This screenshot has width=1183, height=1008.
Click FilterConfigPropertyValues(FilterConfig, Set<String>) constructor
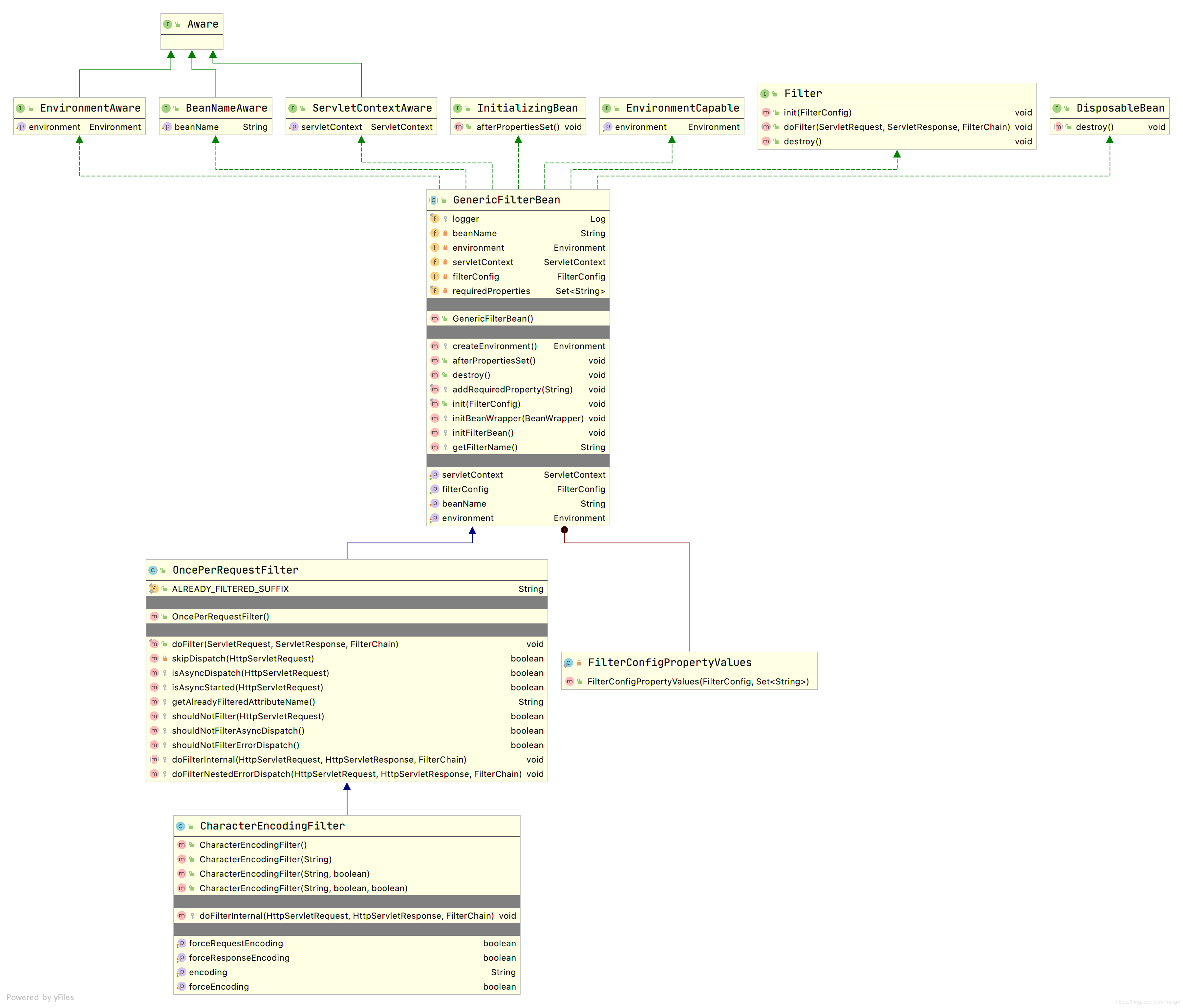(x=690, y=682)
